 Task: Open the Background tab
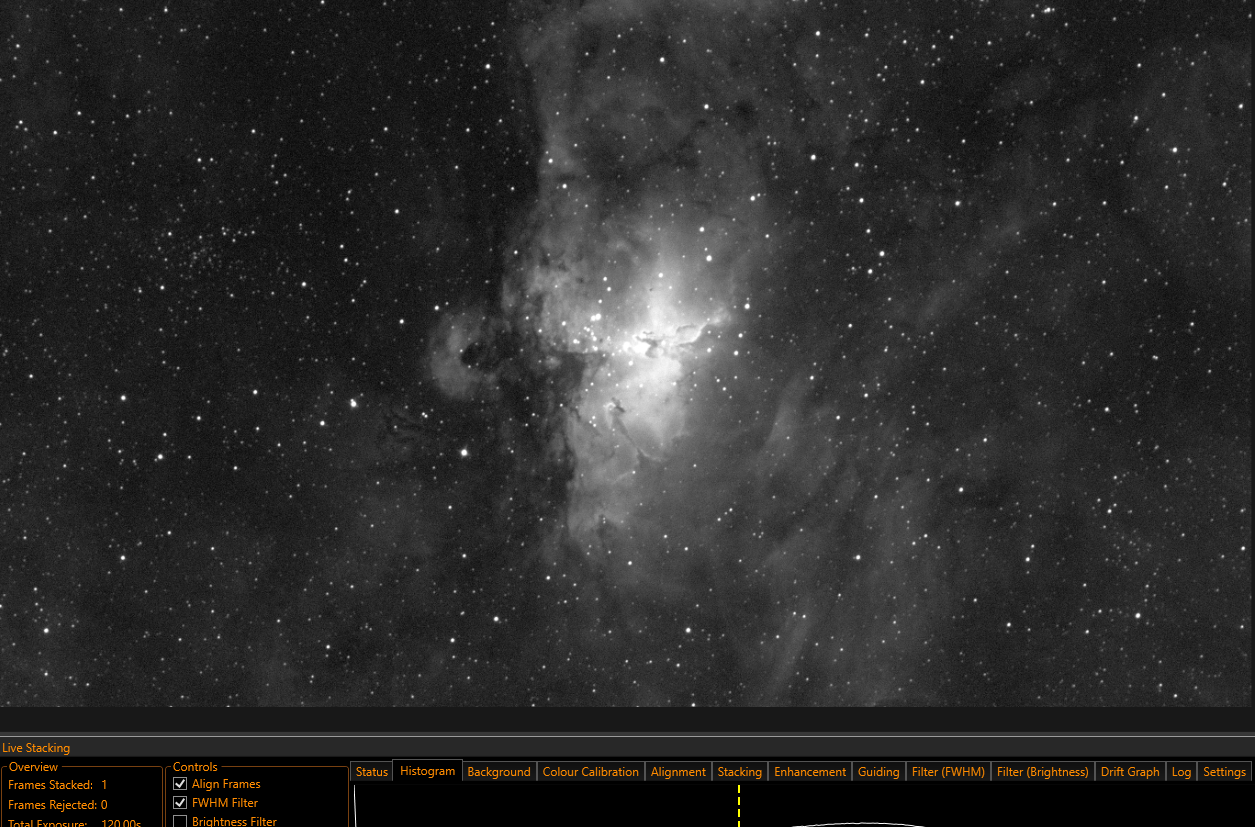coord(499,772)
